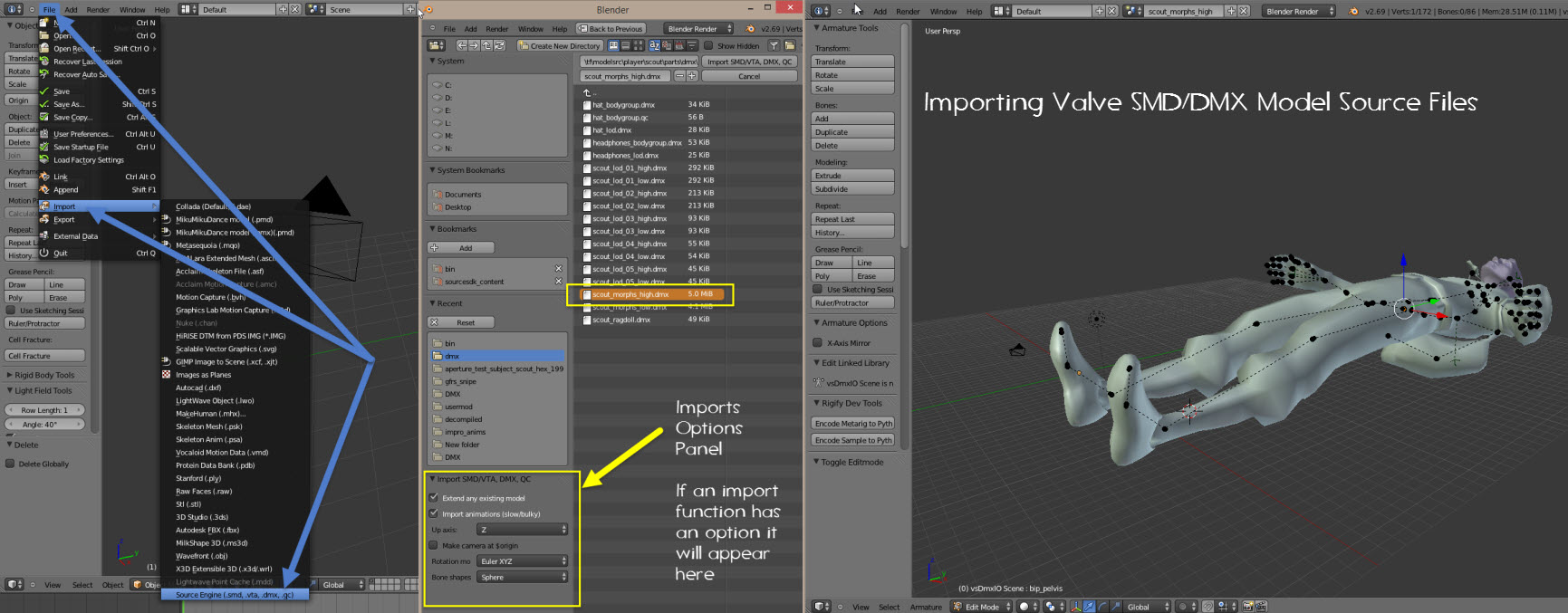Click Extrude in Armature Tools
1568x613 pixels.
852,176
